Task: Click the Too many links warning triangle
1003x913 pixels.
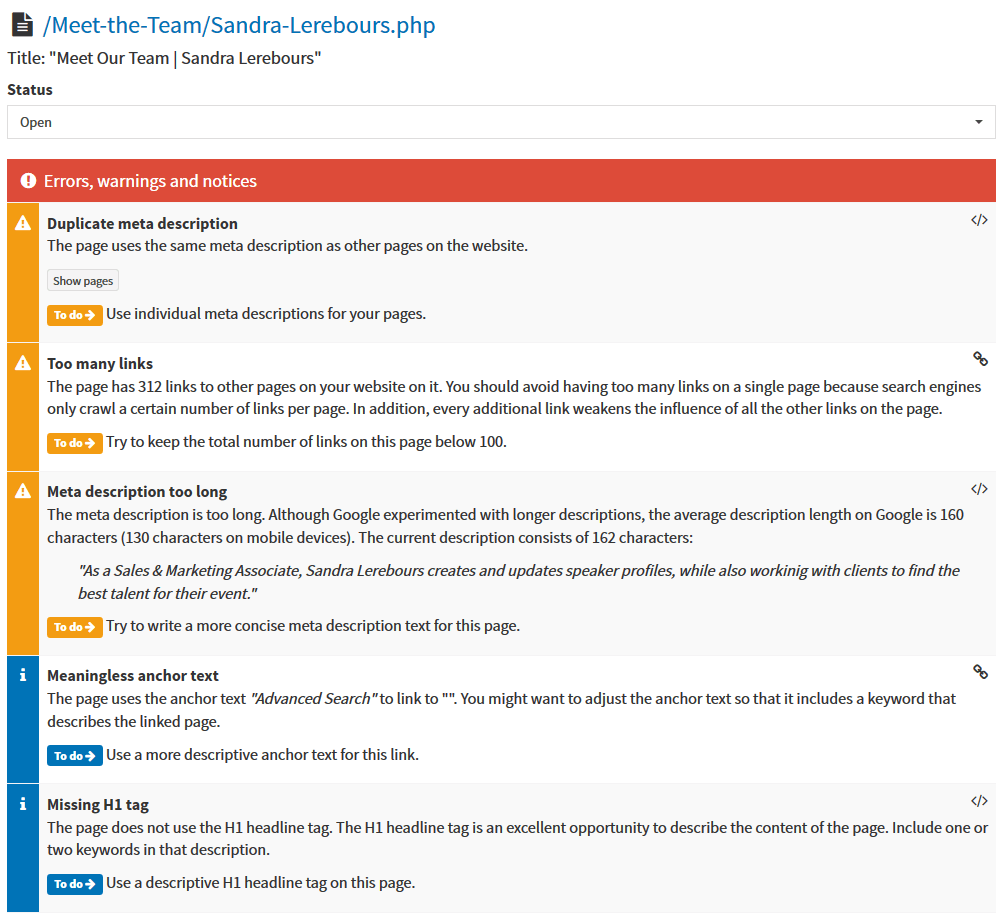Action: click(x=23, y=363)
